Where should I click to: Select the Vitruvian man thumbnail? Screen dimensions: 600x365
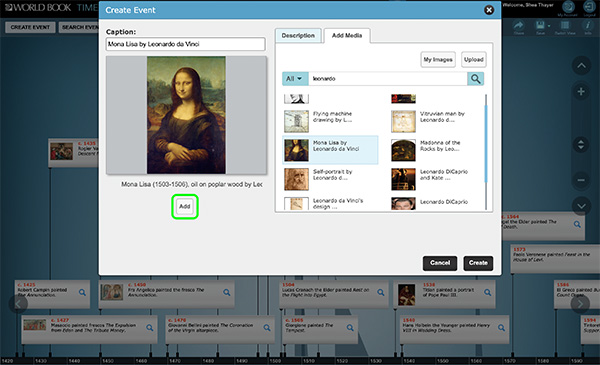pyautogui.click(x=403, y=121)
